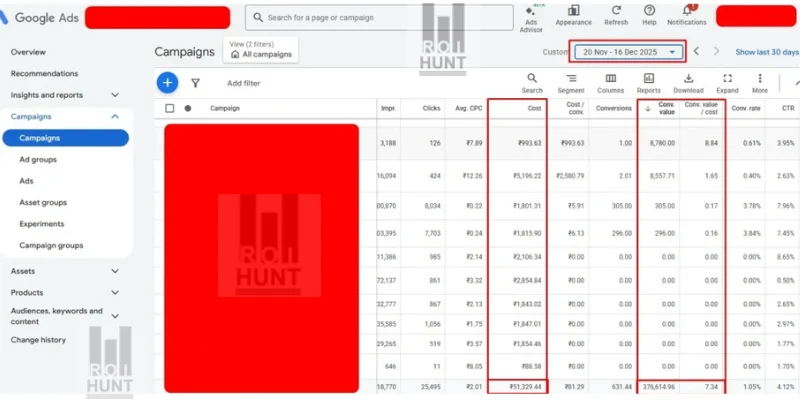Open Asset groups in the sidebar
Screen dimensions: 800x400
(43, 203)
